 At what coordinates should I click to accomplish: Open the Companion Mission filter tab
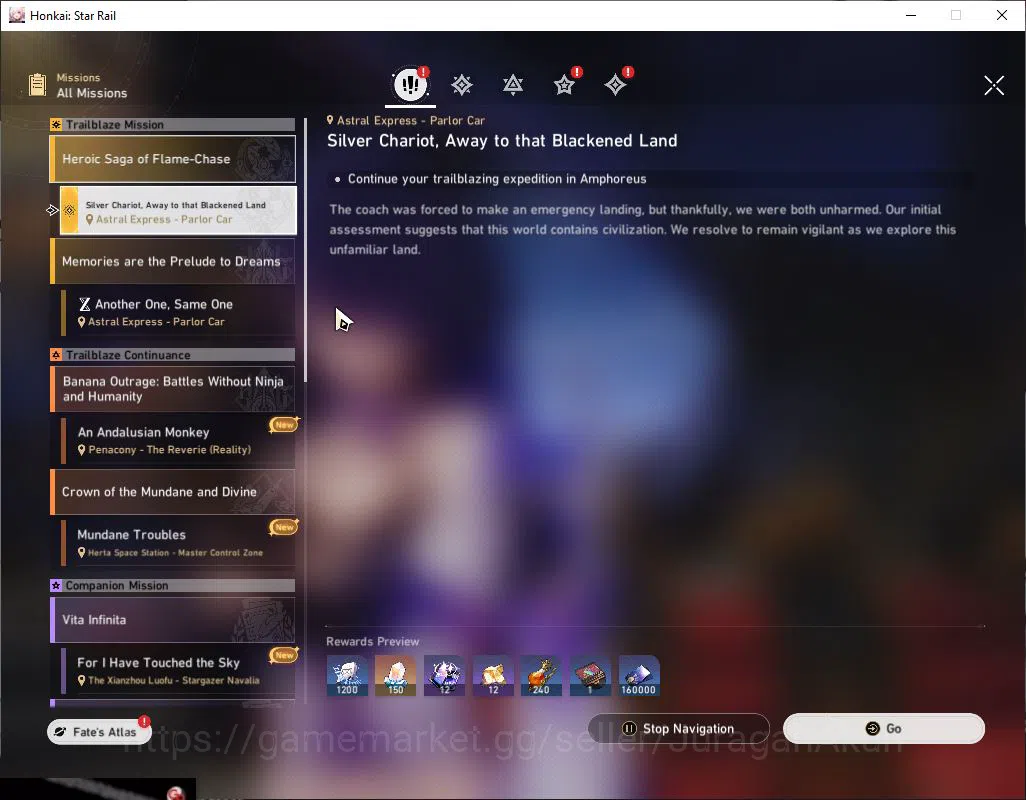tap(565, 84)
